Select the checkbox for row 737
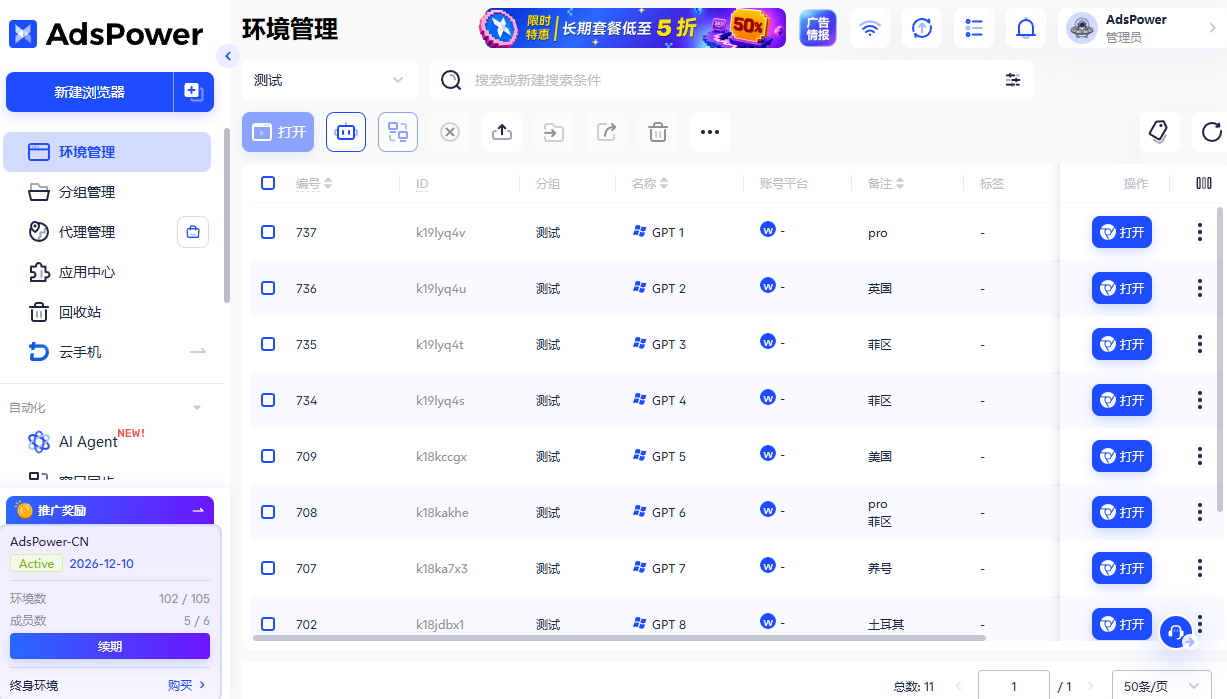 point(268,232)
